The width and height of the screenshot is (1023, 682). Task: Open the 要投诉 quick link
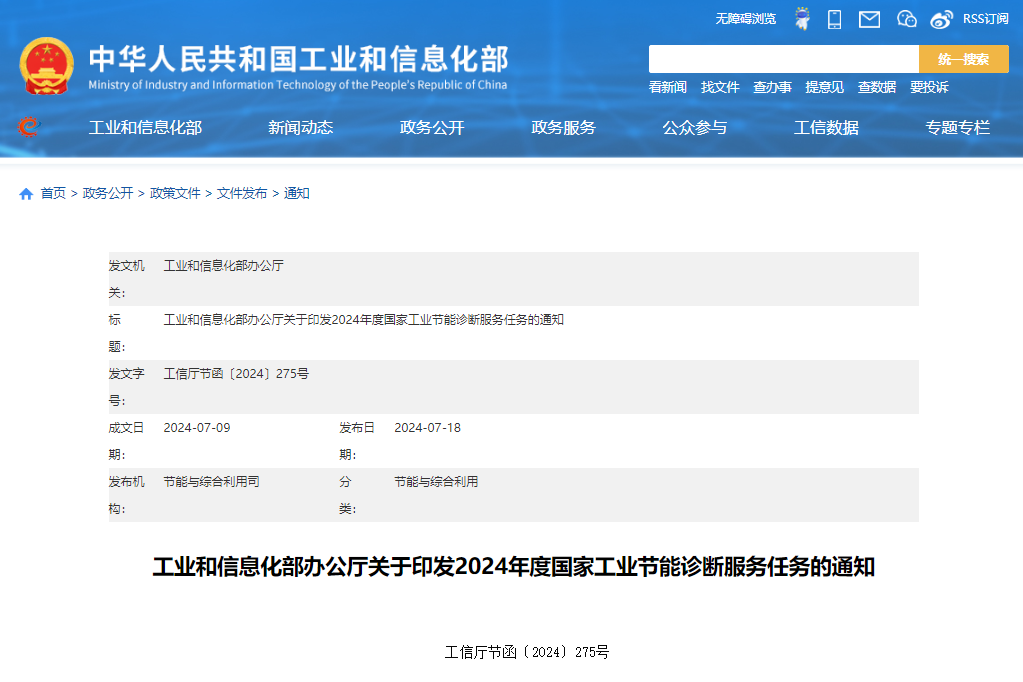click(x=929, y=87)
